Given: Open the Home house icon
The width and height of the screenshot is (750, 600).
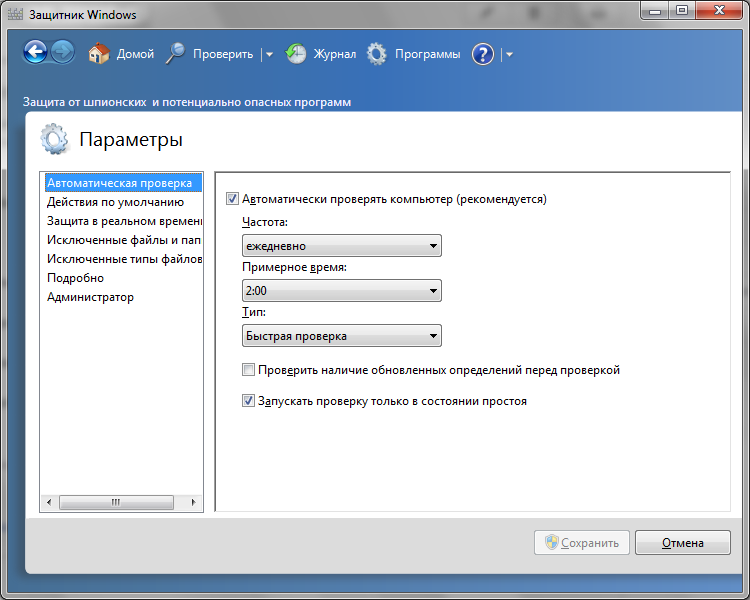Looking at the screenshot, I should click(99, 54).
